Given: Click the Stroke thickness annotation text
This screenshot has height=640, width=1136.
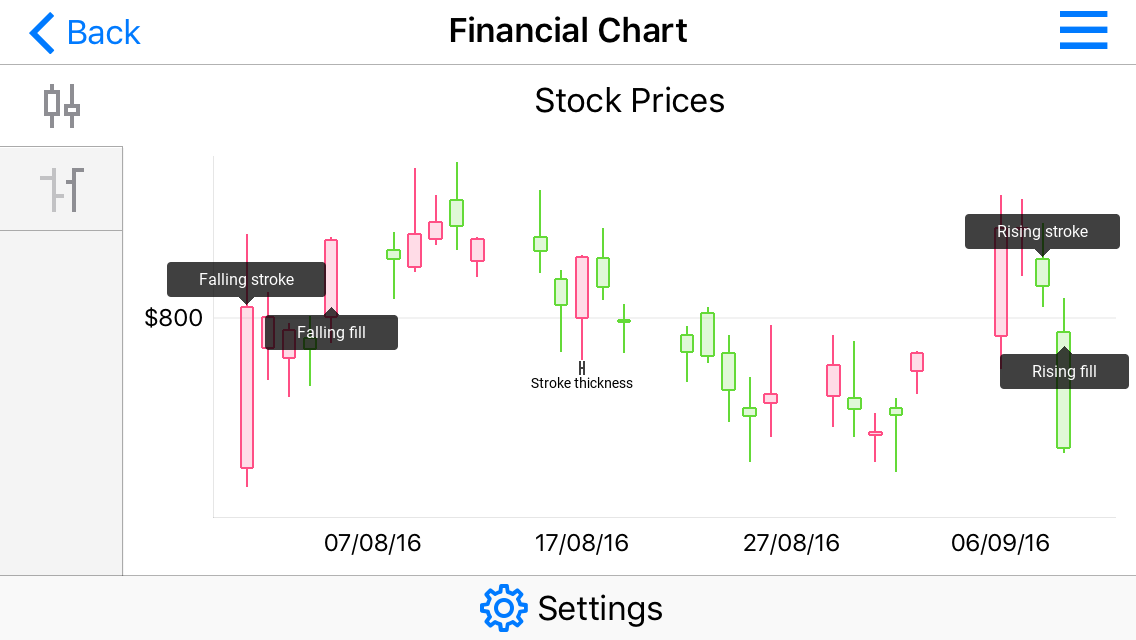Looking at the screenshot, I should pos(582,383).
